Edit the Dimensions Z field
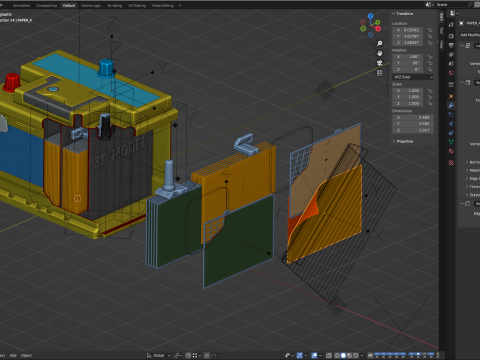 click(x=413, y=130)
